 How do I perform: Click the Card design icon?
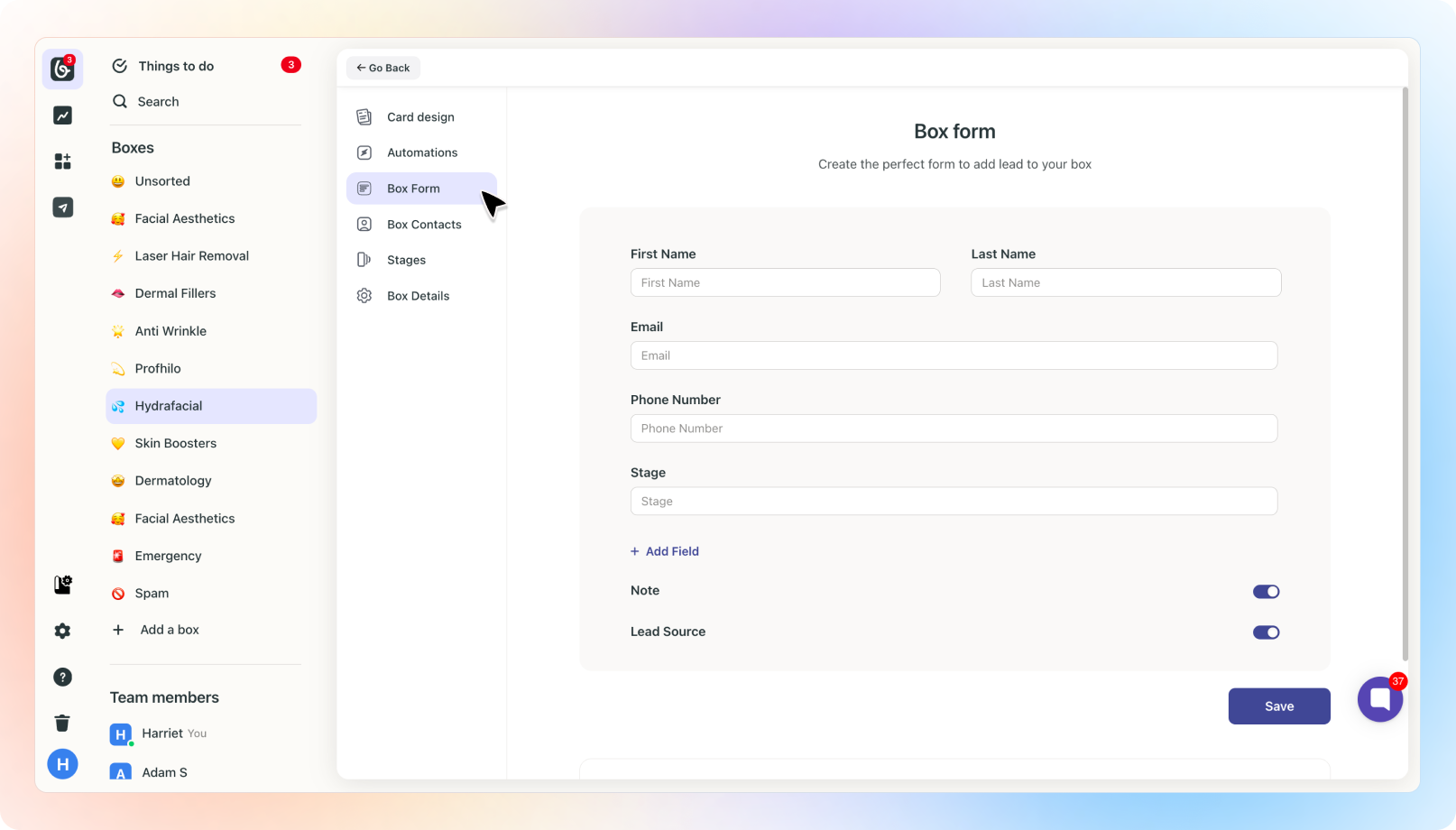(x=364, y=117)
